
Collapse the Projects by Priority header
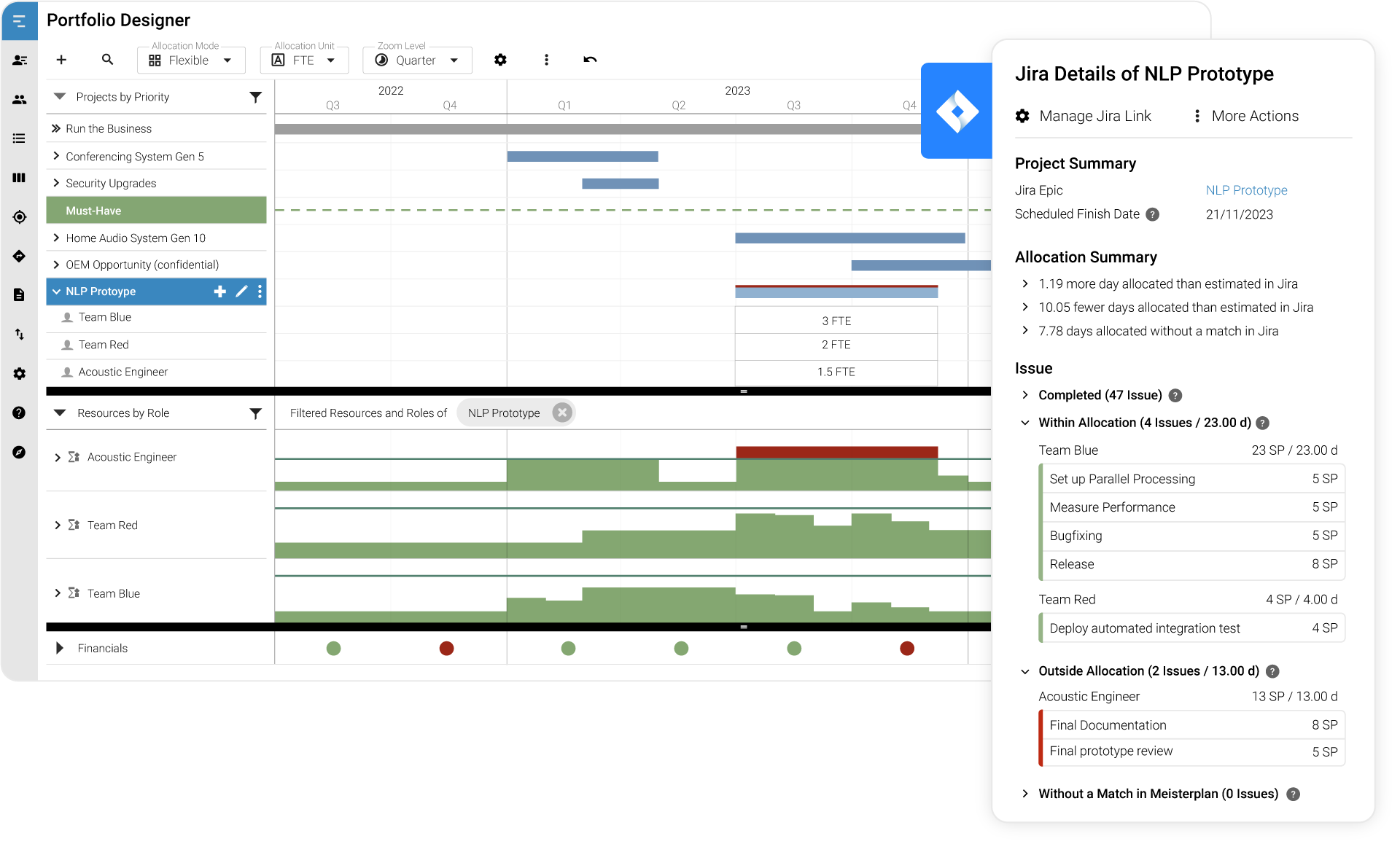pos(61,97)
